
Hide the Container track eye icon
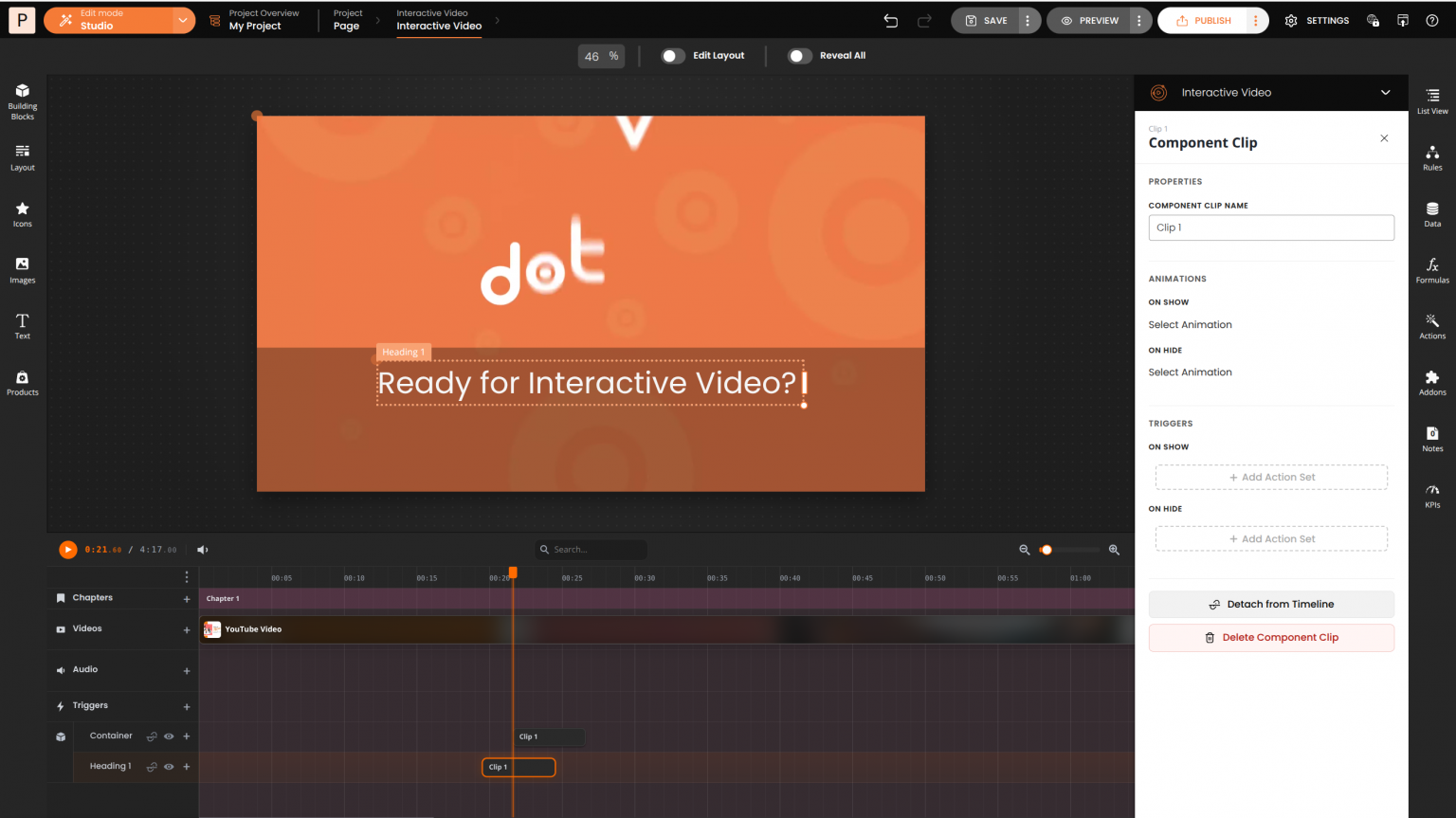(x=169, y=736)
